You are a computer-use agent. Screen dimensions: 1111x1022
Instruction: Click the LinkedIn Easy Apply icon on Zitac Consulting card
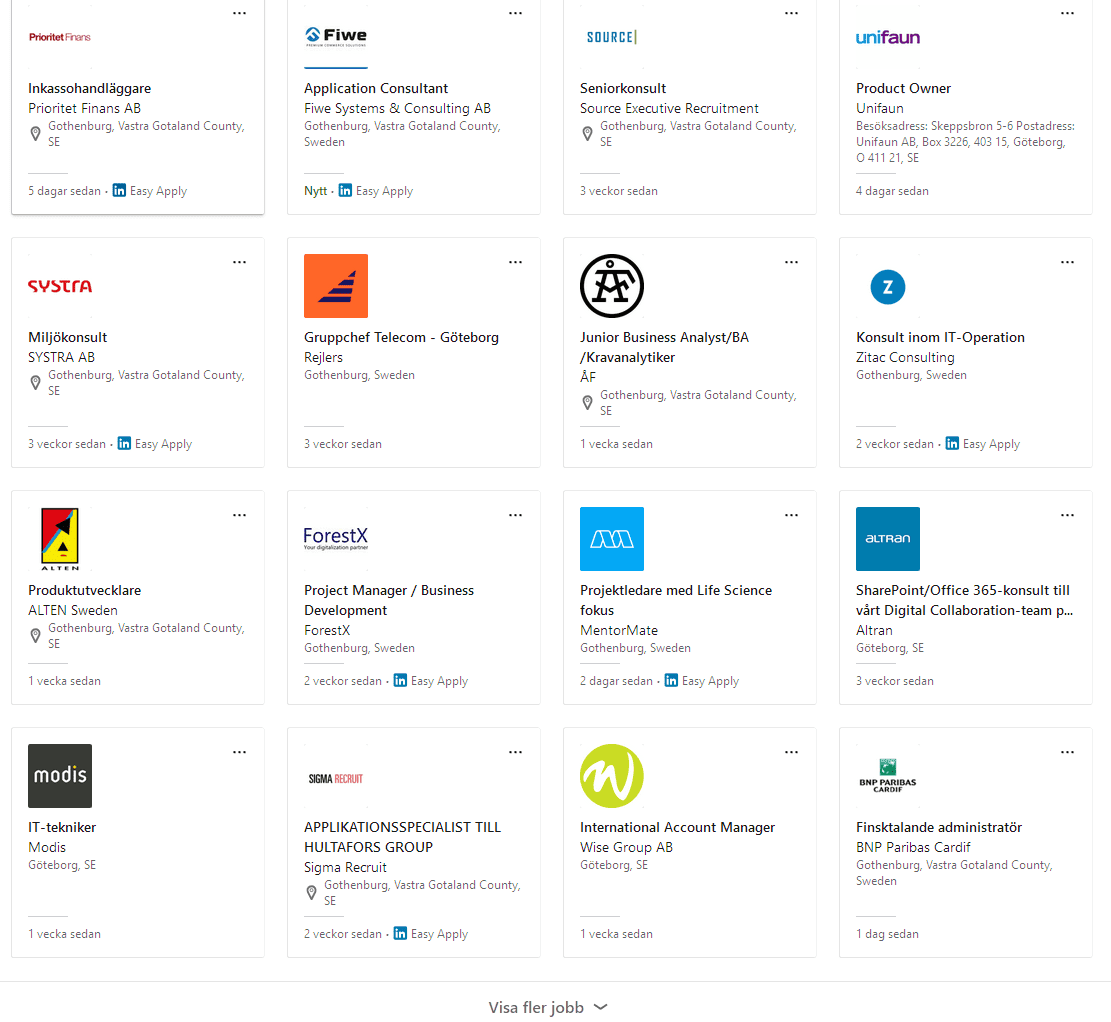[952, 444]
